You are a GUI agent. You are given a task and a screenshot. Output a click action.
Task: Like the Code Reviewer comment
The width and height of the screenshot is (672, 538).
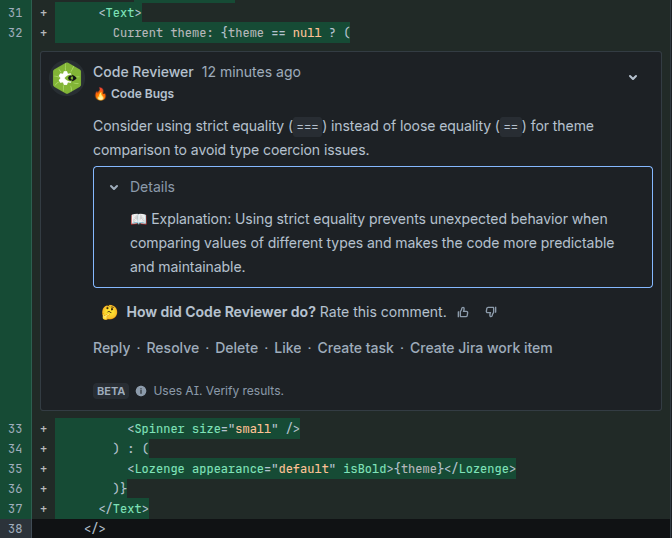(287, 348)
